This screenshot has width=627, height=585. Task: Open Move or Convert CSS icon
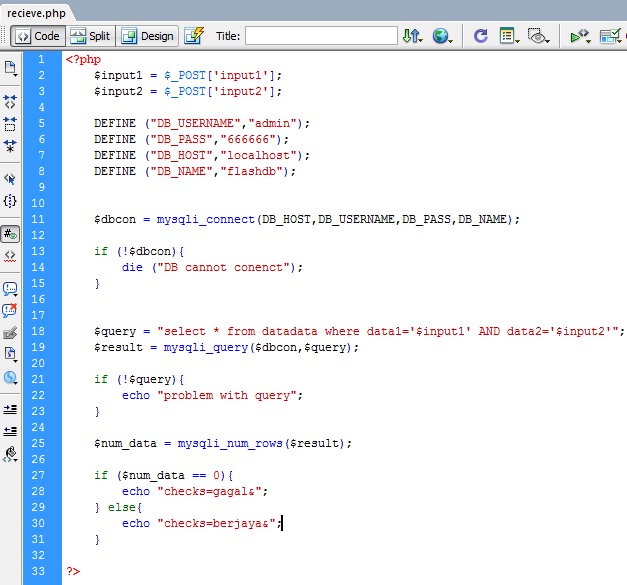[x=10, y=377]
